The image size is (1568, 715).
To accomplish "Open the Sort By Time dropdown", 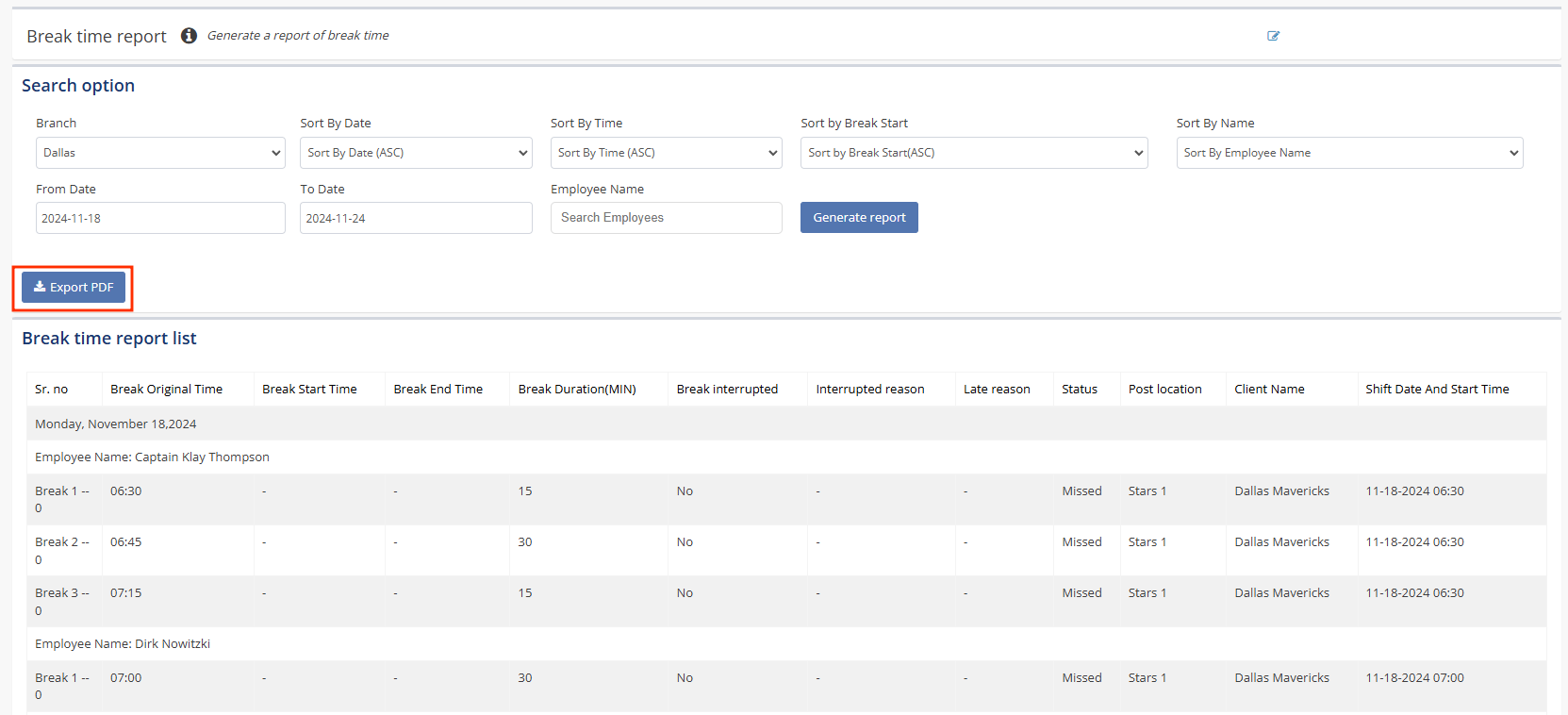I will [x=666, y=153].
